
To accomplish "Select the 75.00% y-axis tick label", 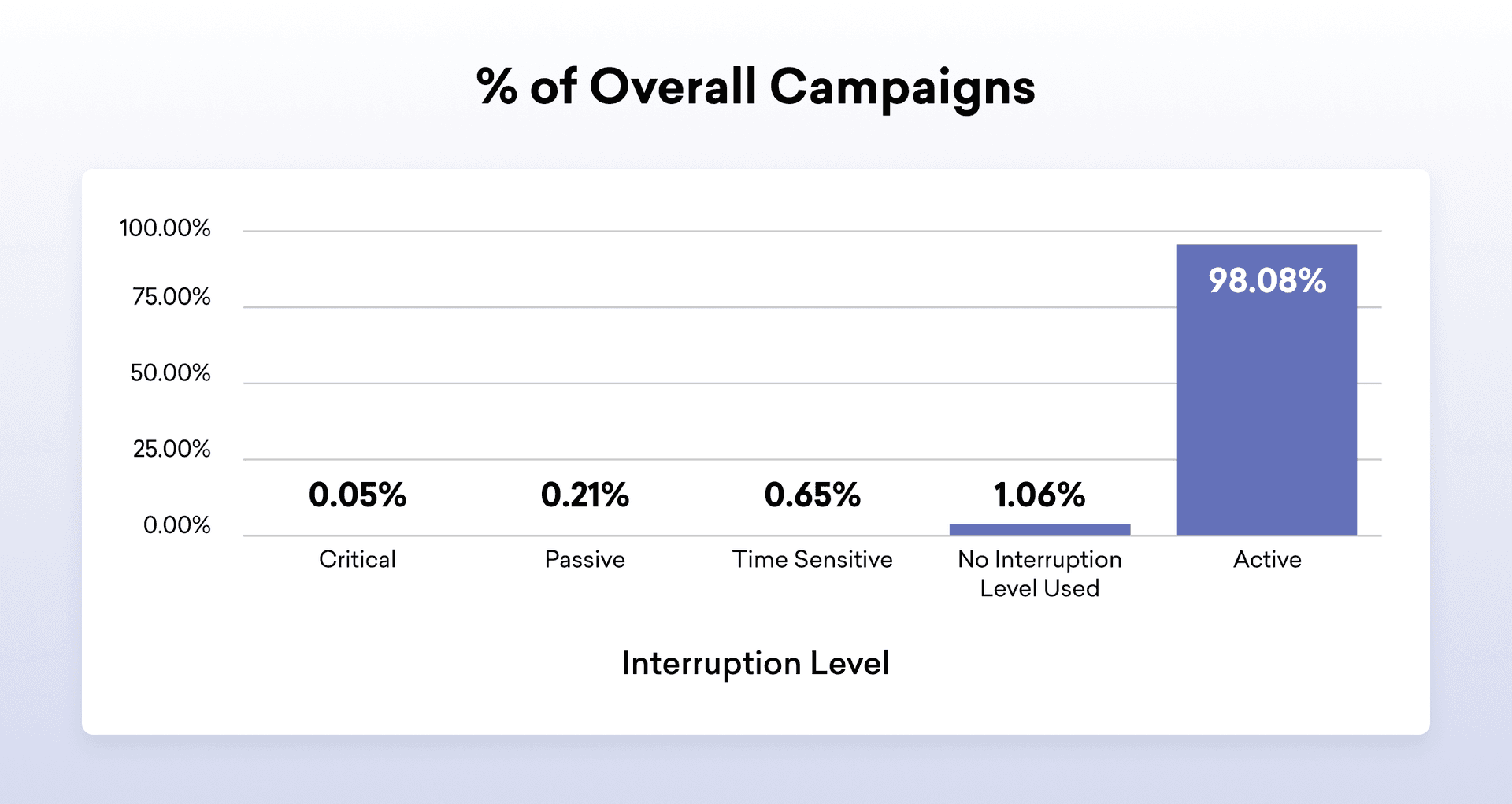I will coord(172,297).
